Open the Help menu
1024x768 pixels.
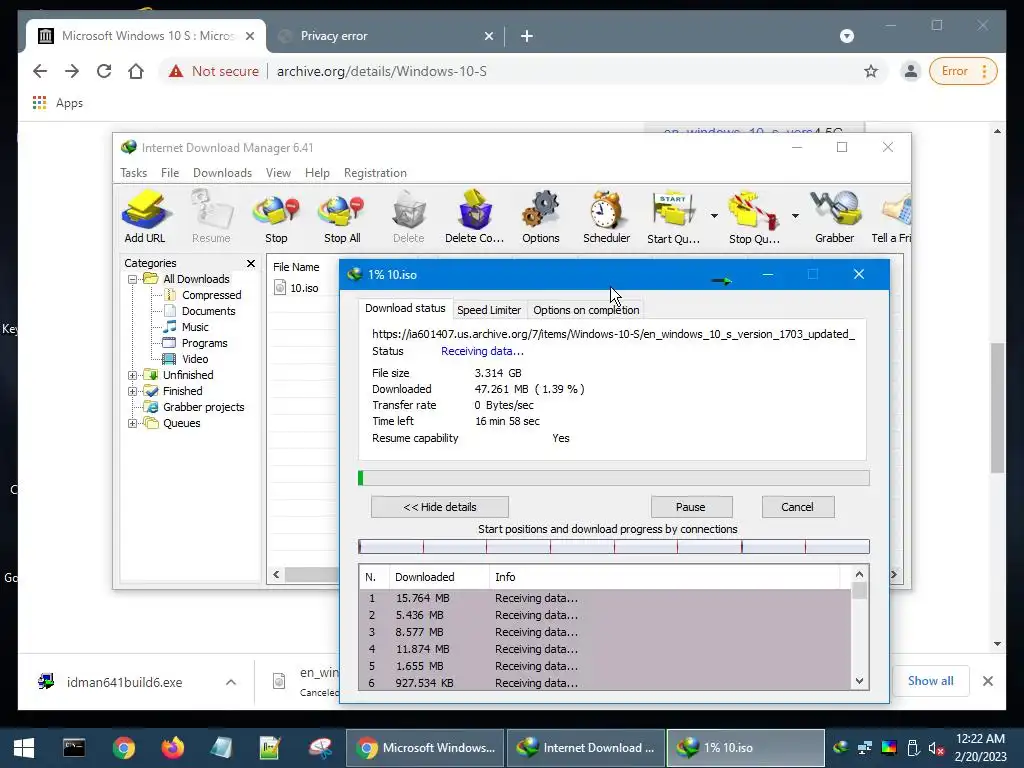pyautogui.click(x=317, y=173)
